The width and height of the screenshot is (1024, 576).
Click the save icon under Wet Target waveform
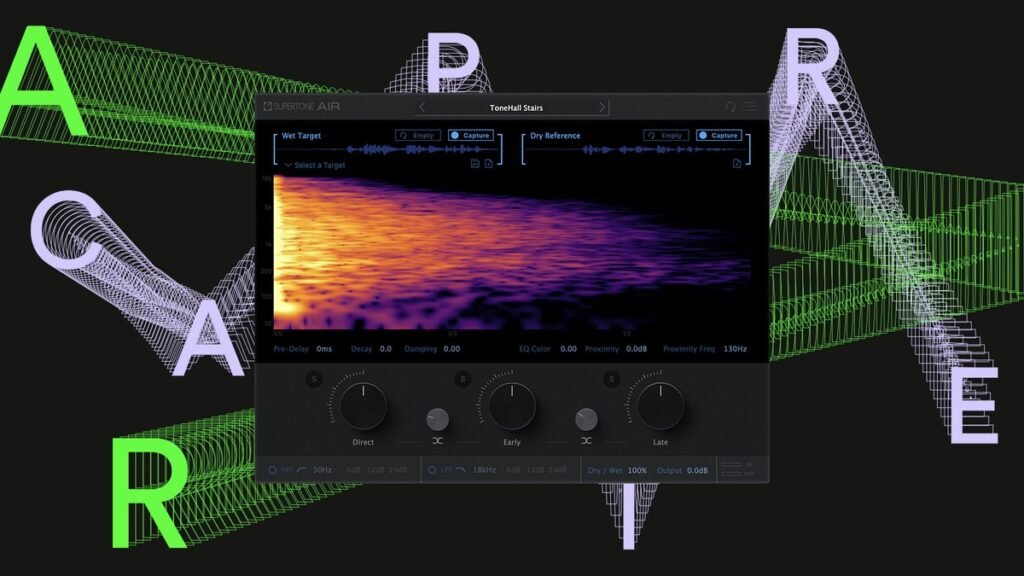click(476, 163)
